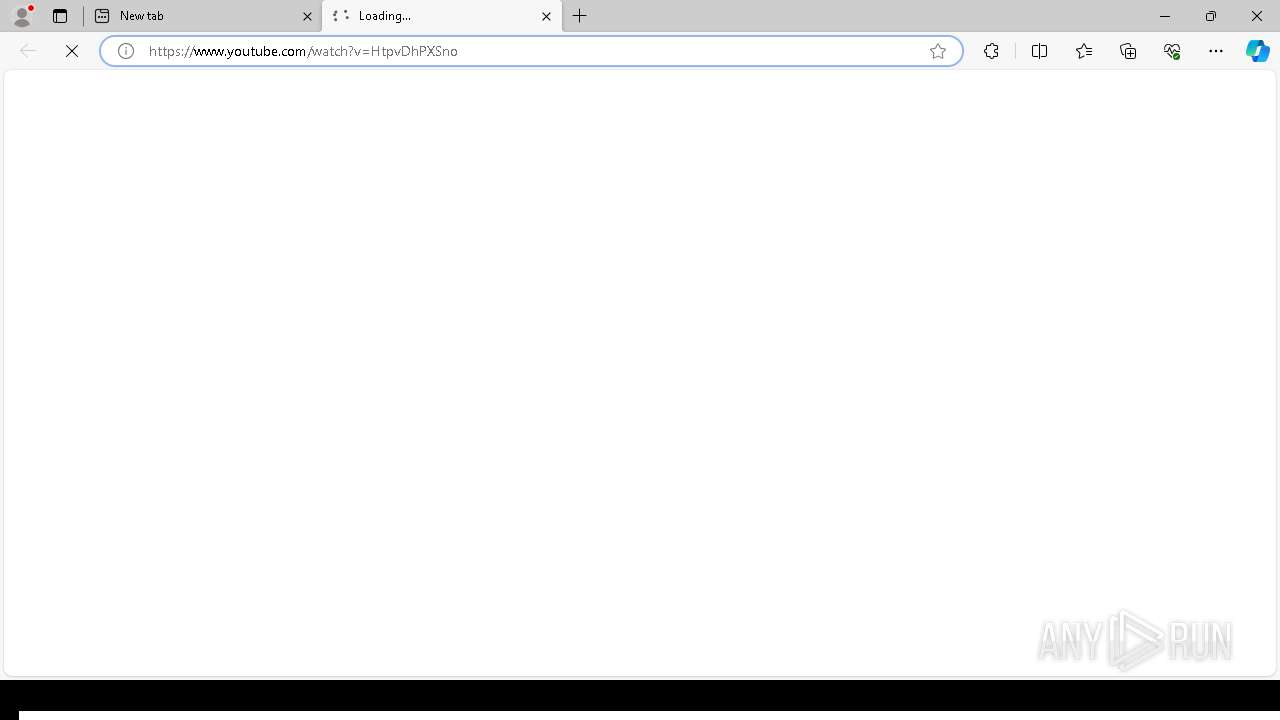This screenshot has width=1280, height=720.
Task: Open Browser essentials heart icon
Action: 1172,51
